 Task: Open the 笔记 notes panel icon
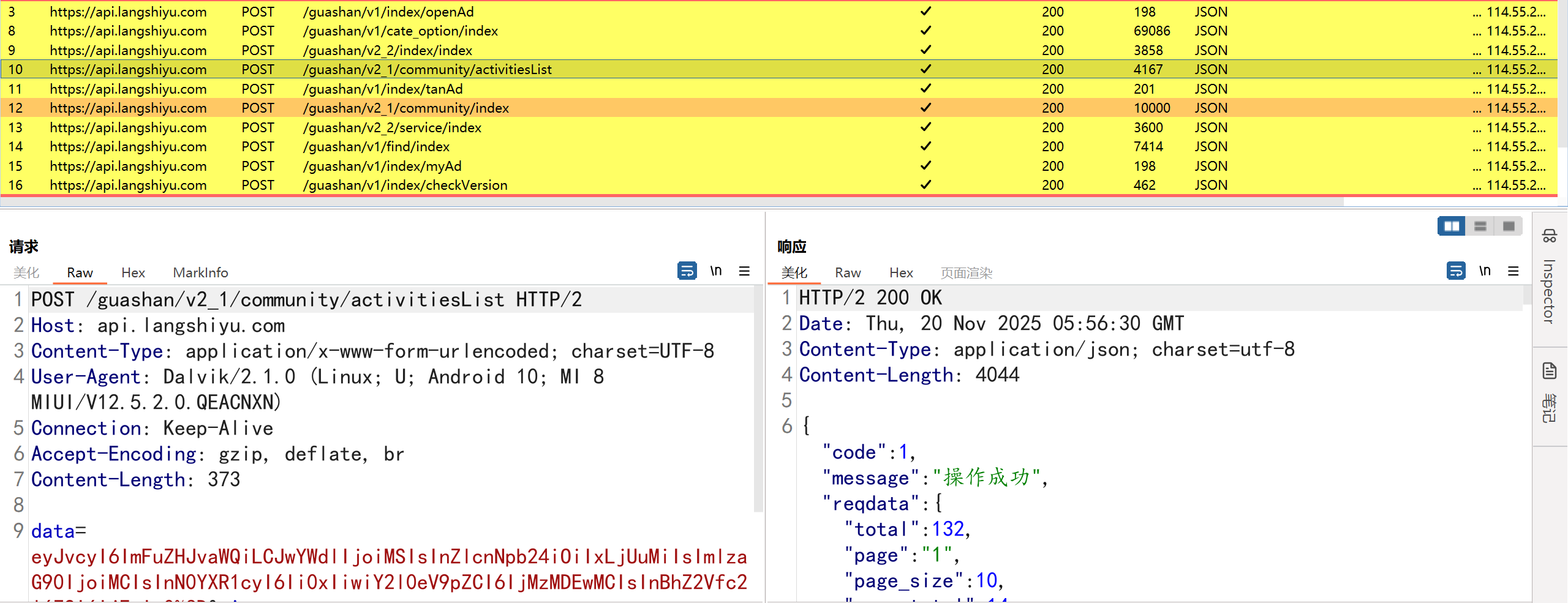point(1550,371)
